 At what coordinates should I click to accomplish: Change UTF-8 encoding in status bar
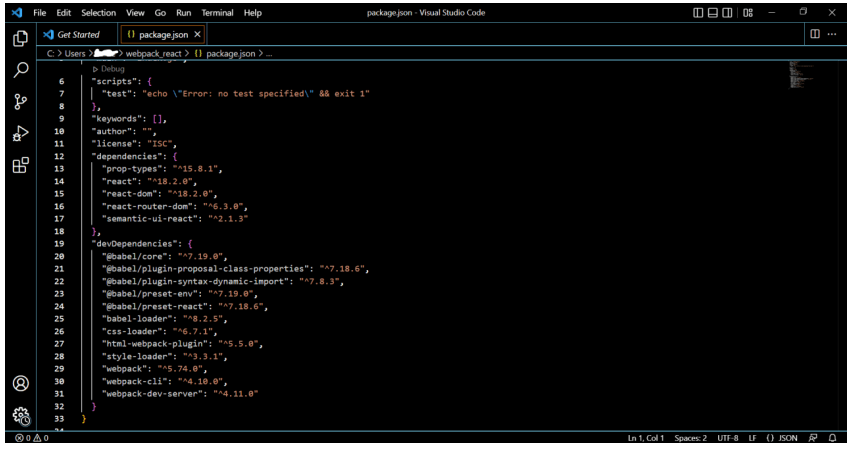[727, 438]
